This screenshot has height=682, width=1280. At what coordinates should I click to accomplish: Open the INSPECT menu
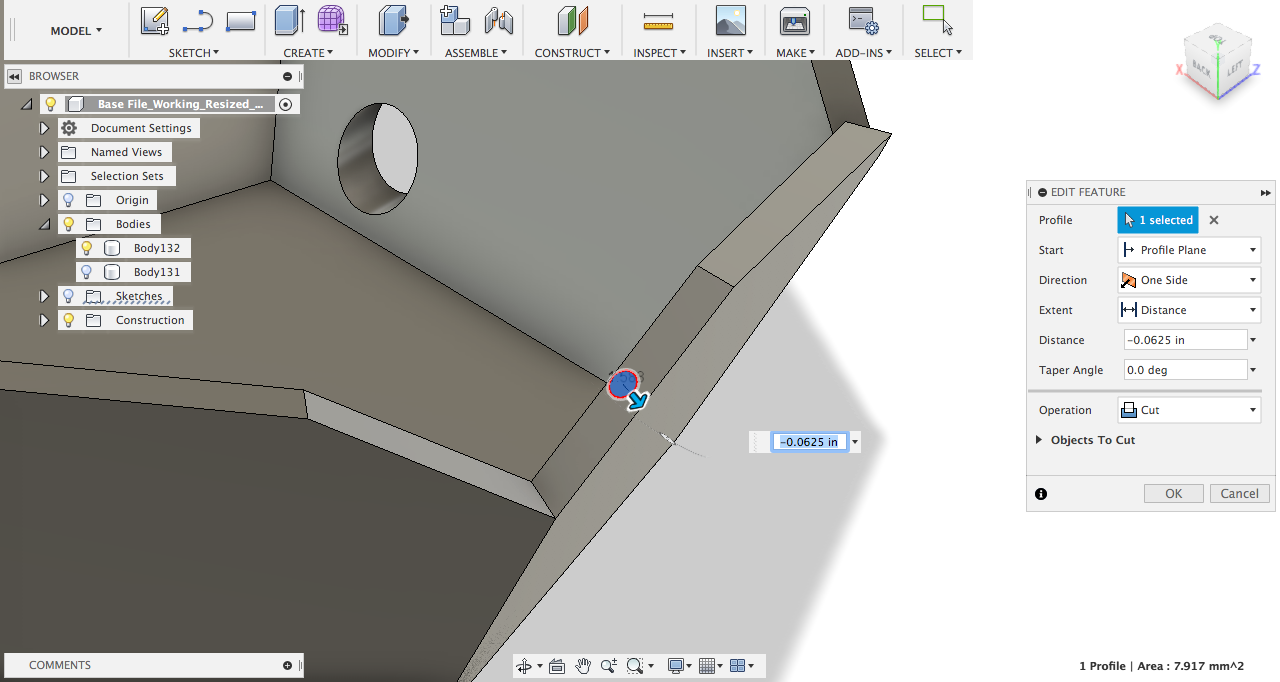coord(659,53)
